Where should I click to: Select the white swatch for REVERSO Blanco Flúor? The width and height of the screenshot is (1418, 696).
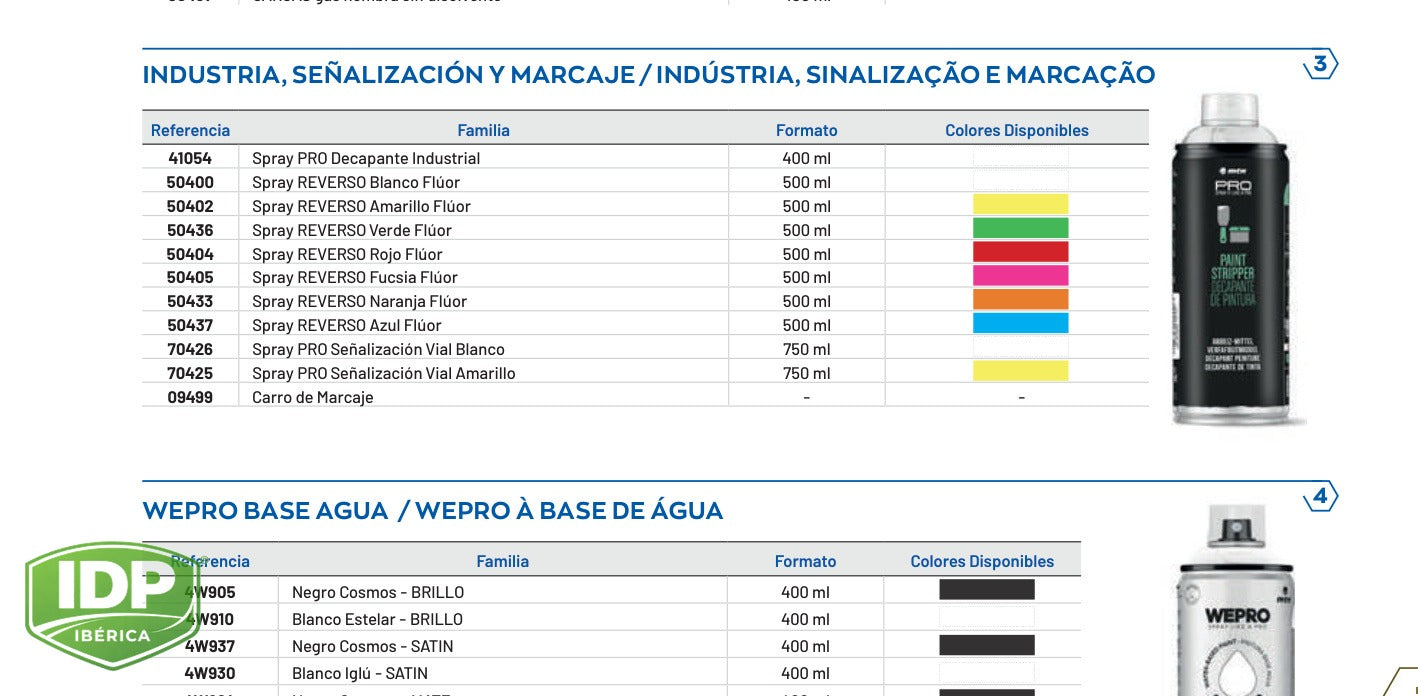pyautogui.click(x=1020, y=181)
